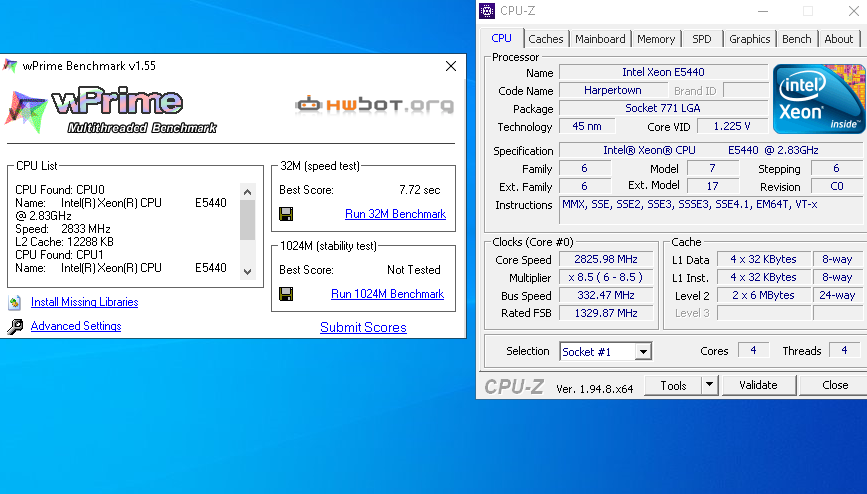The image size is (867, 494).
Task: Open the Advanced Settings link
Action: point(76,326)
